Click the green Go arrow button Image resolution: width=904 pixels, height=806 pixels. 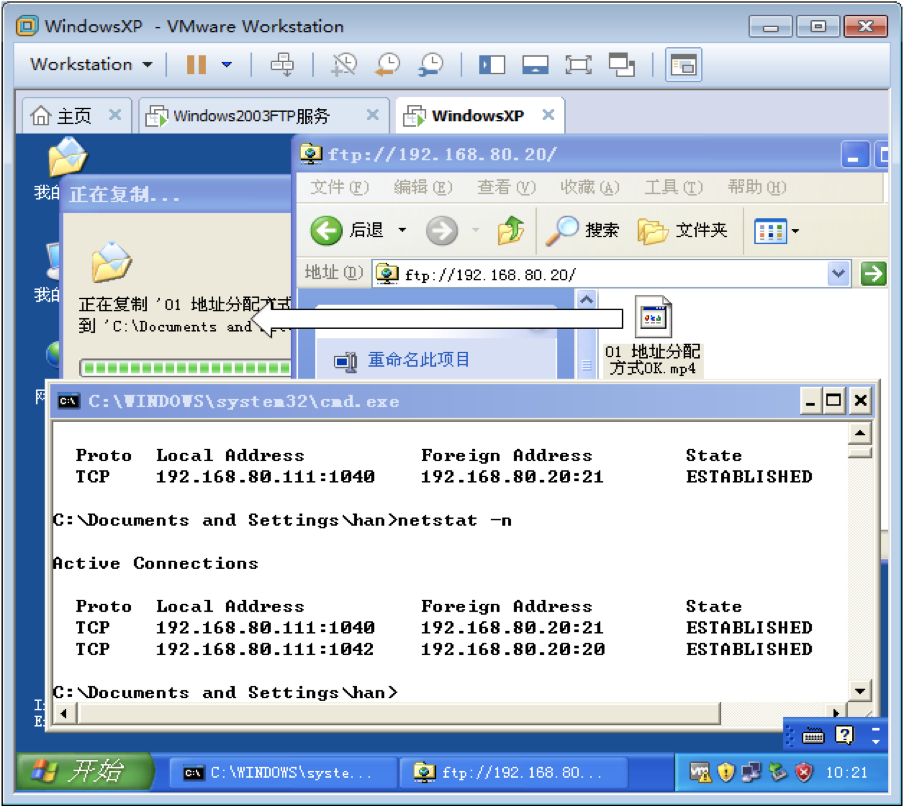873,273
